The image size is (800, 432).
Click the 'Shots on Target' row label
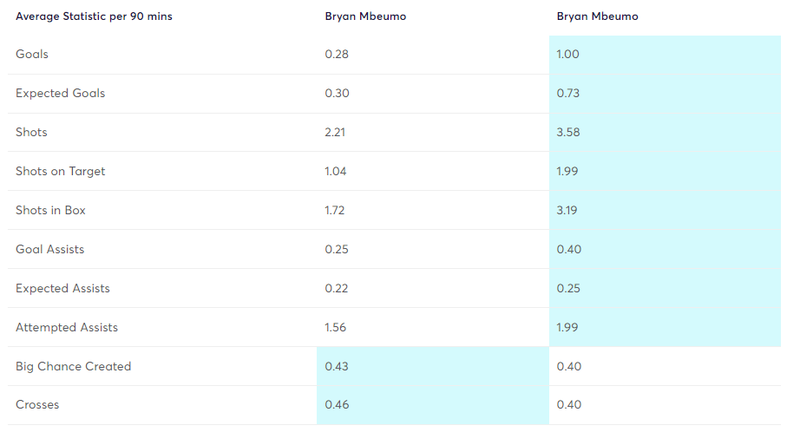60,171
